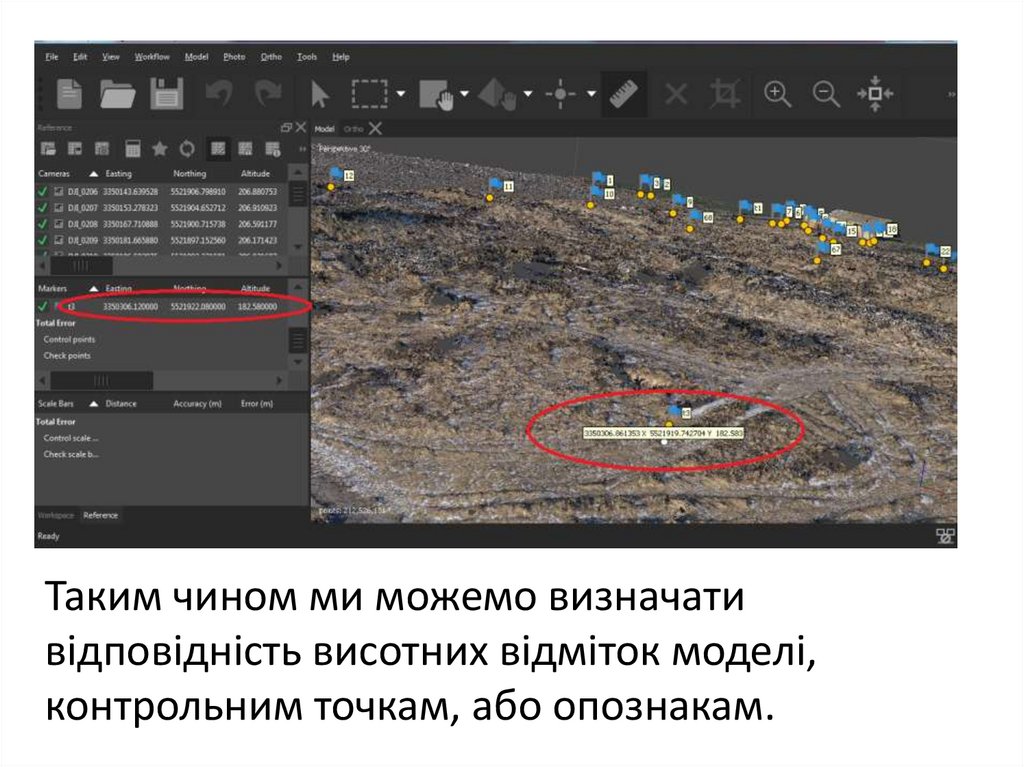Click the View Errors table icon
This screenshot has height=767, width=1024.
[x=272, y=149]
